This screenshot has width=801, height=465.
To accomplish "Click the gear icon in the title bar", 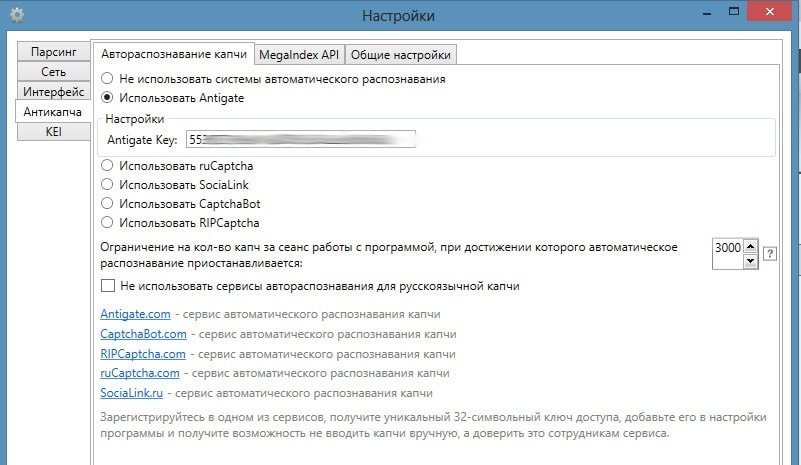I will click(x=17, y=15).
